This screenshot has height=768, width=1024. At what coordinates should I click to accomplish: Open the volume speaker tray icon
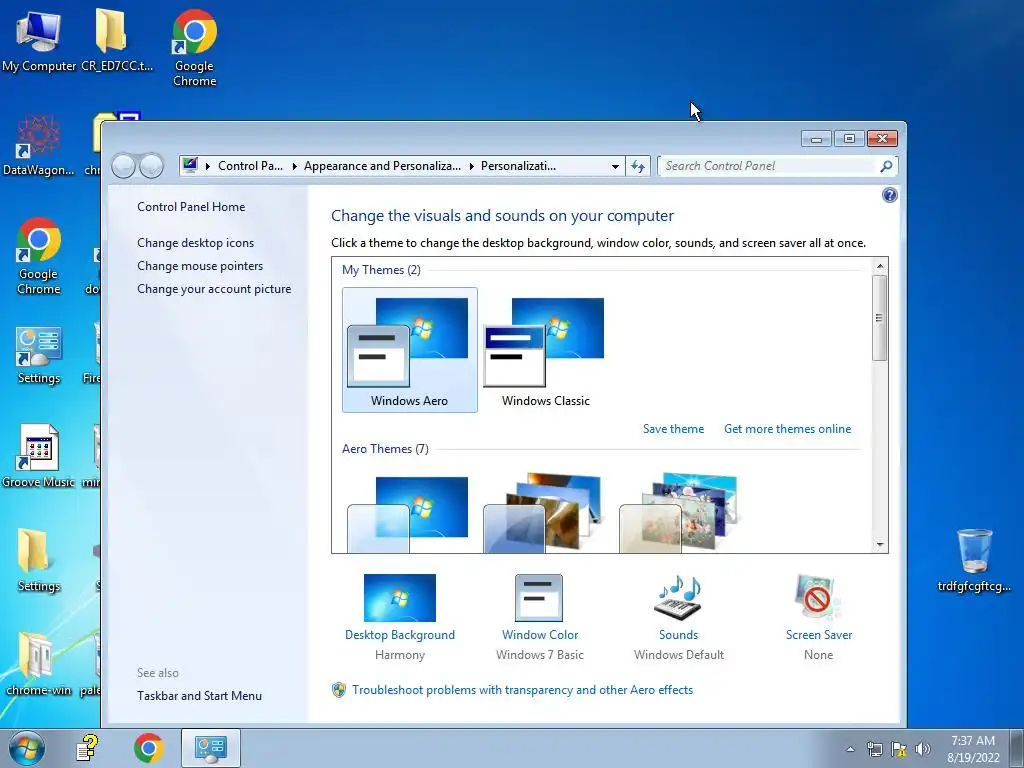(923, 749)
